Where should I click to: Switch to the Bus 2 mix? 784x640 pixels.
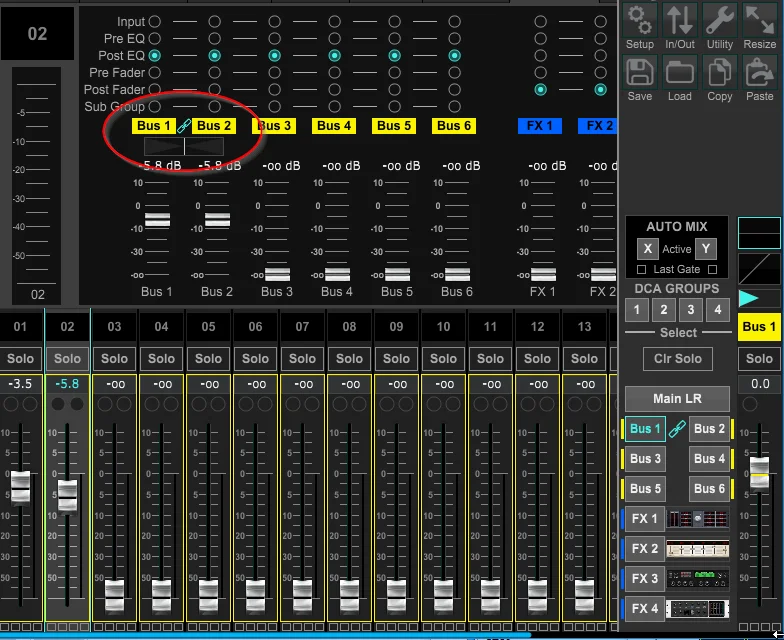[709, 429]
